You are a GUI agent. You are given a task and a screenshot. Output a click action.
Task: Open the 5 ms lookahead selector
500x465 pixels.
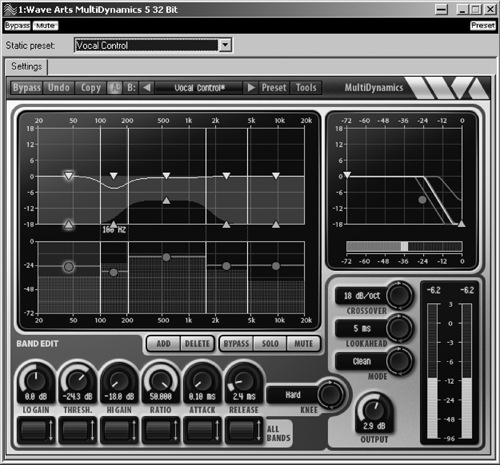pyautogui.click(x=362, y=328)
